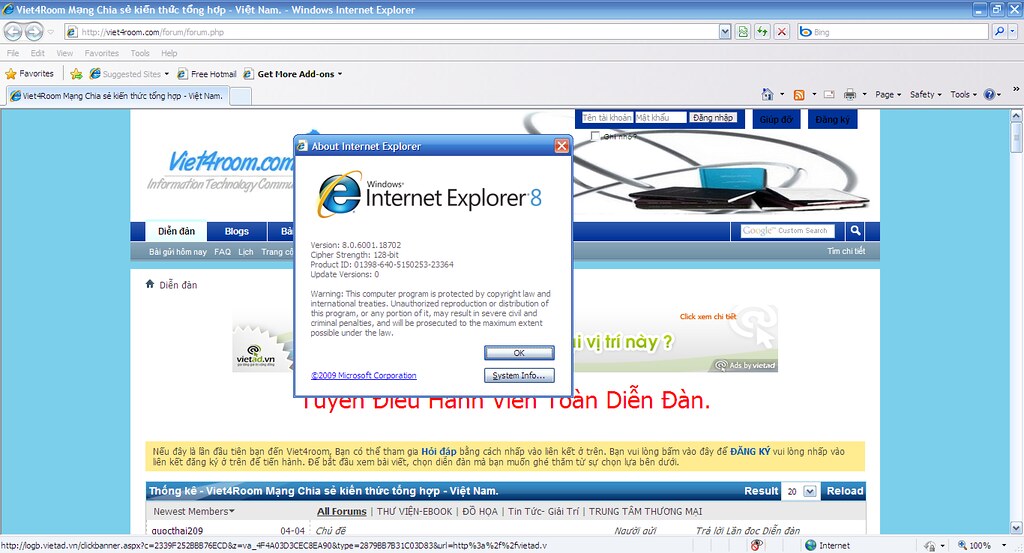Click the Home icon in command bar
1024x553 pixels.
pos(767,94)
